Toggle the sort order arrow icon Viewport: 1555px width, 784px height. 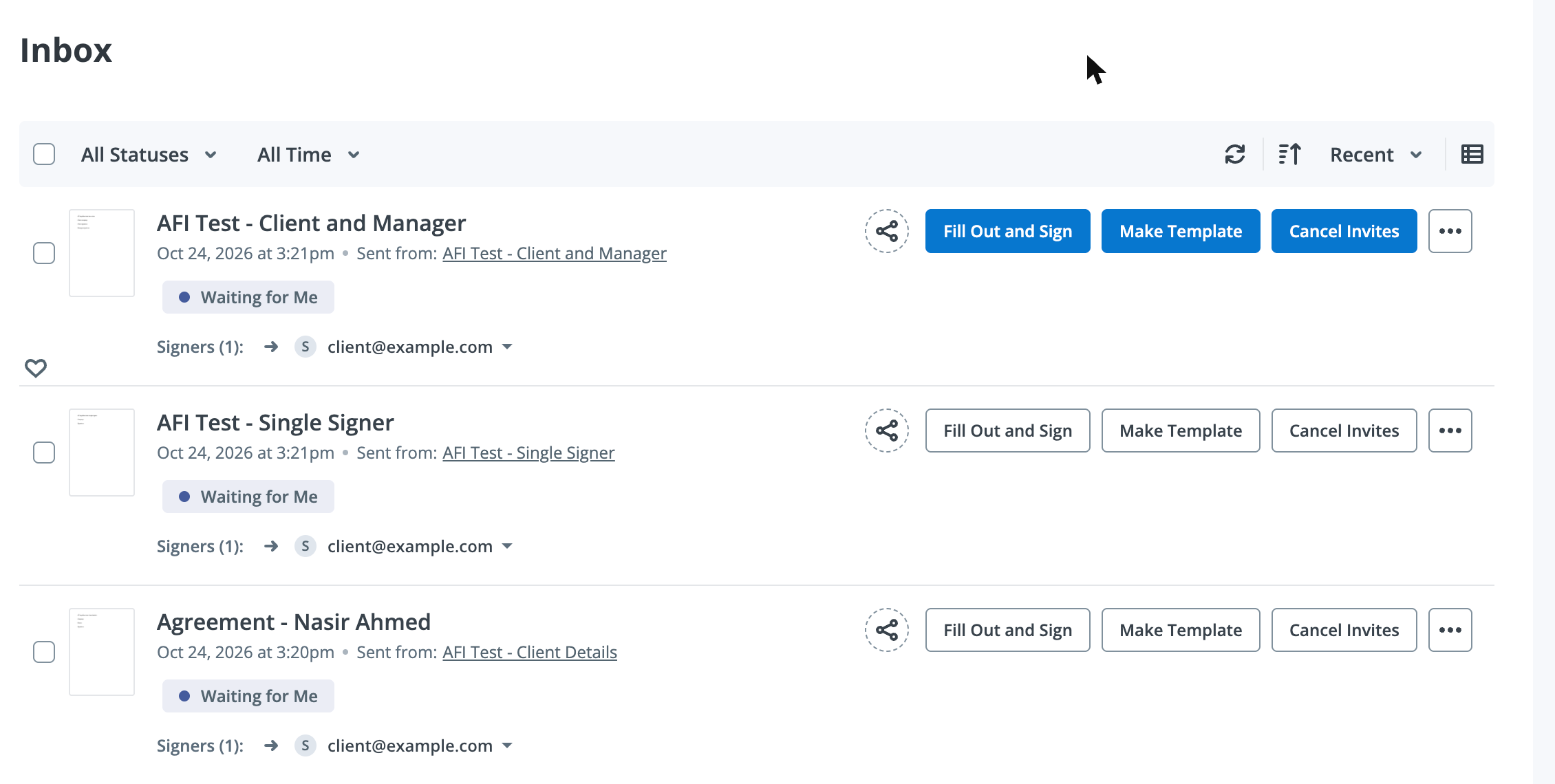pyautogui.click(x=1290, y=154)
